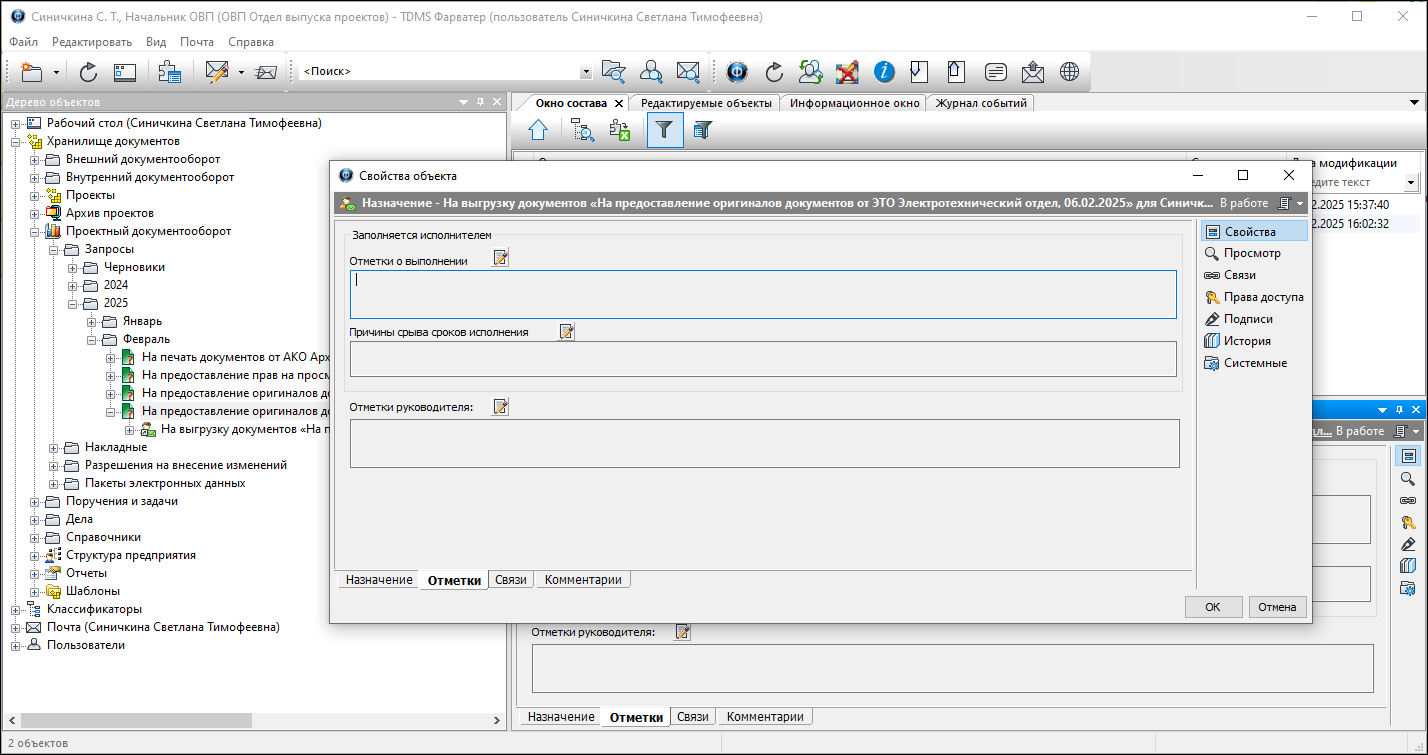Click the blue round TDMS logo toolbar icon

(737, 72)
